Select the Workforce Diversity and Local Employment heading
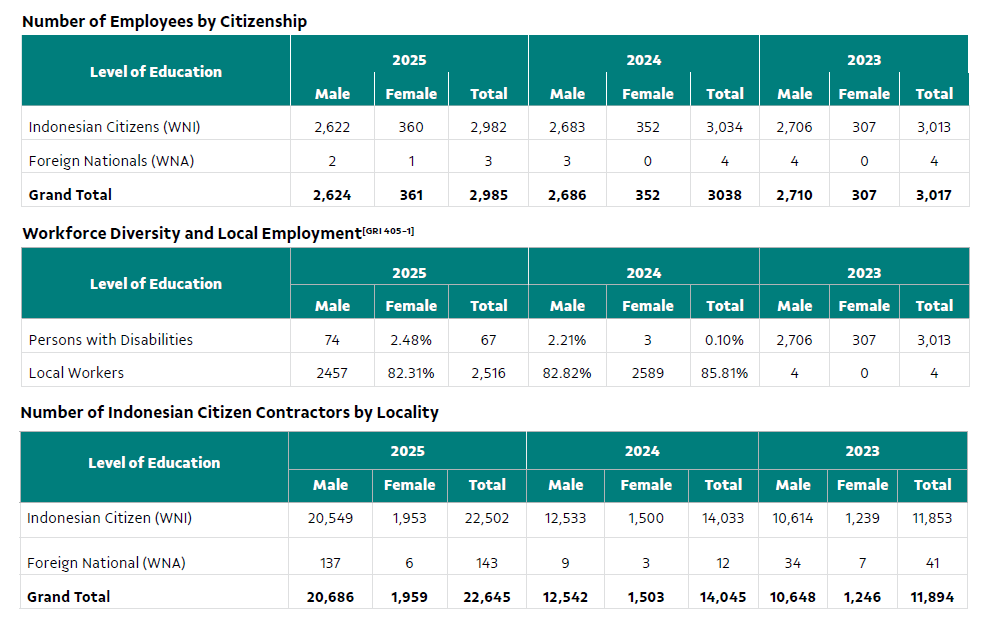 tap(192, 233)
